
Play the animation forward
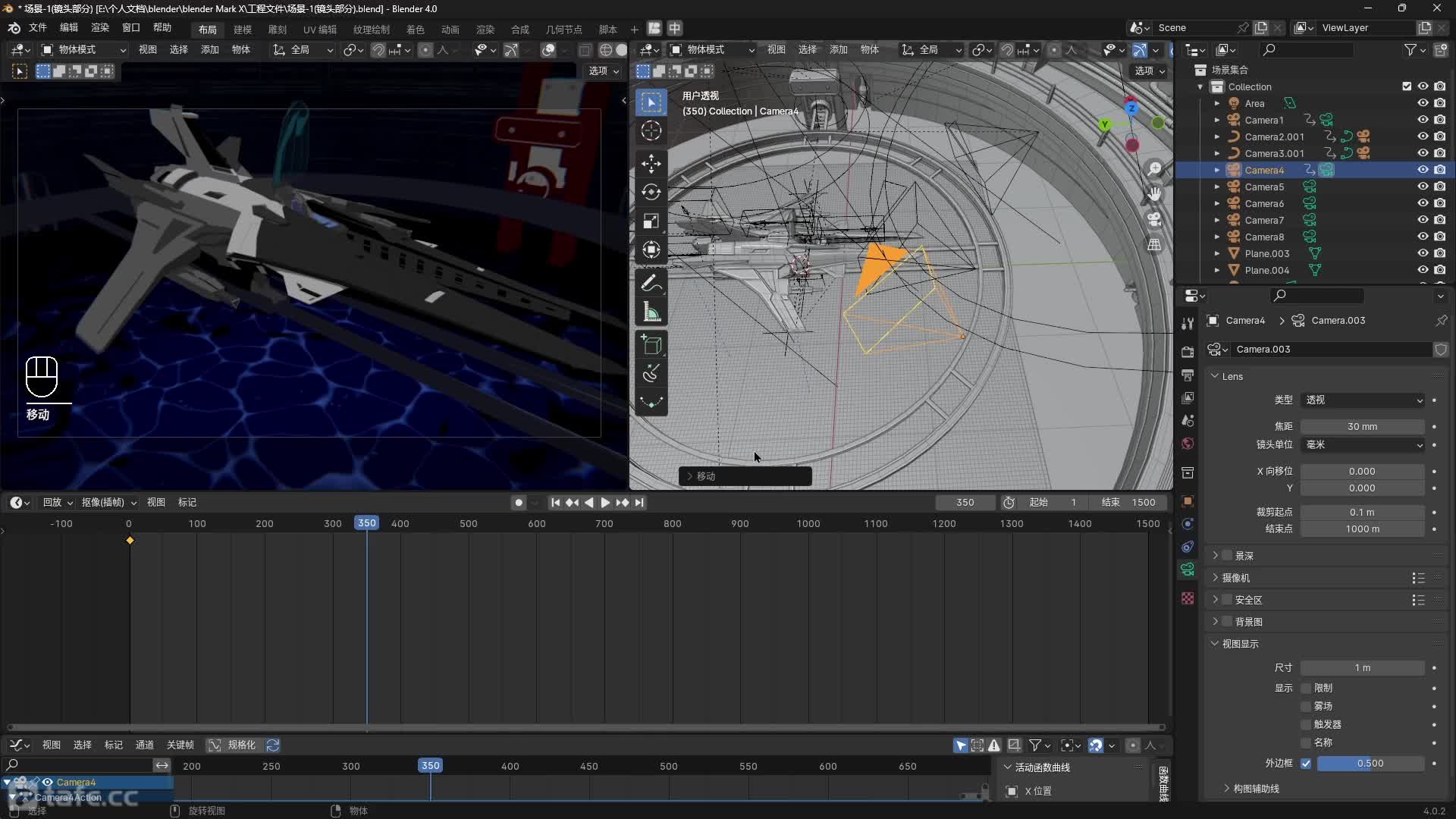click(x=605, y=503)
